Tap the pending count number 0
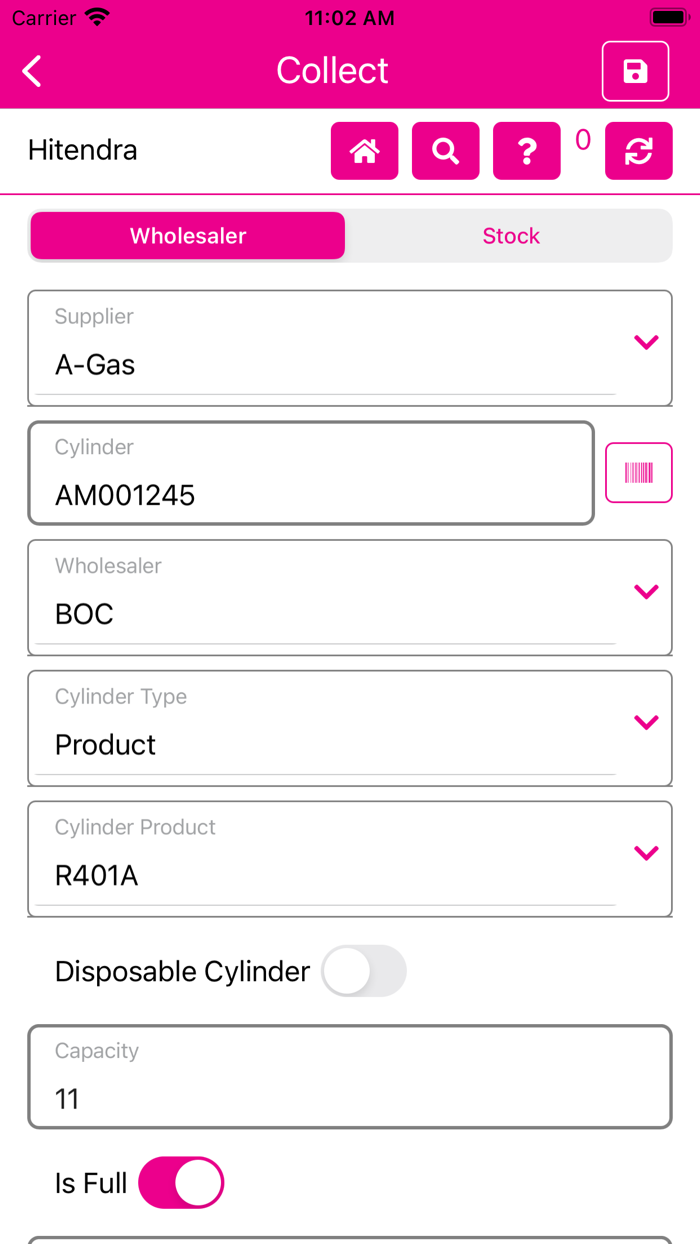 click(583, 141)
